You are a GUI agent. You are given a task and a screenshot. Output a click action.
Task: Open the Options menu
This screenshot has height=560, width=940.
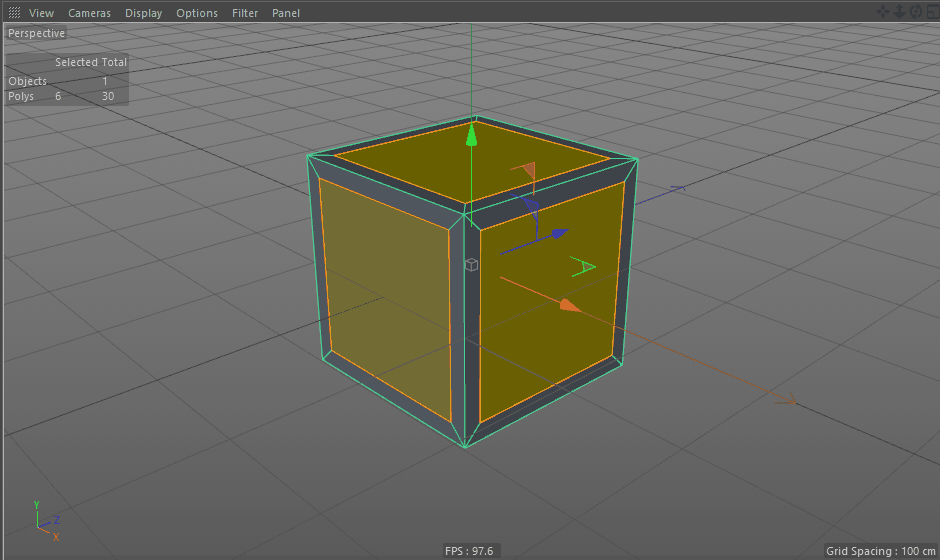[x=197, y=13]
